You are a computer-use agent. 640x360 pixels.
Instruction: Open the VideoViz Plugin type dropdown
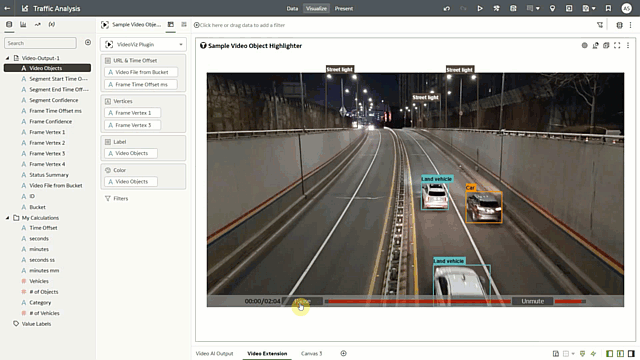[x=143, y=44]
